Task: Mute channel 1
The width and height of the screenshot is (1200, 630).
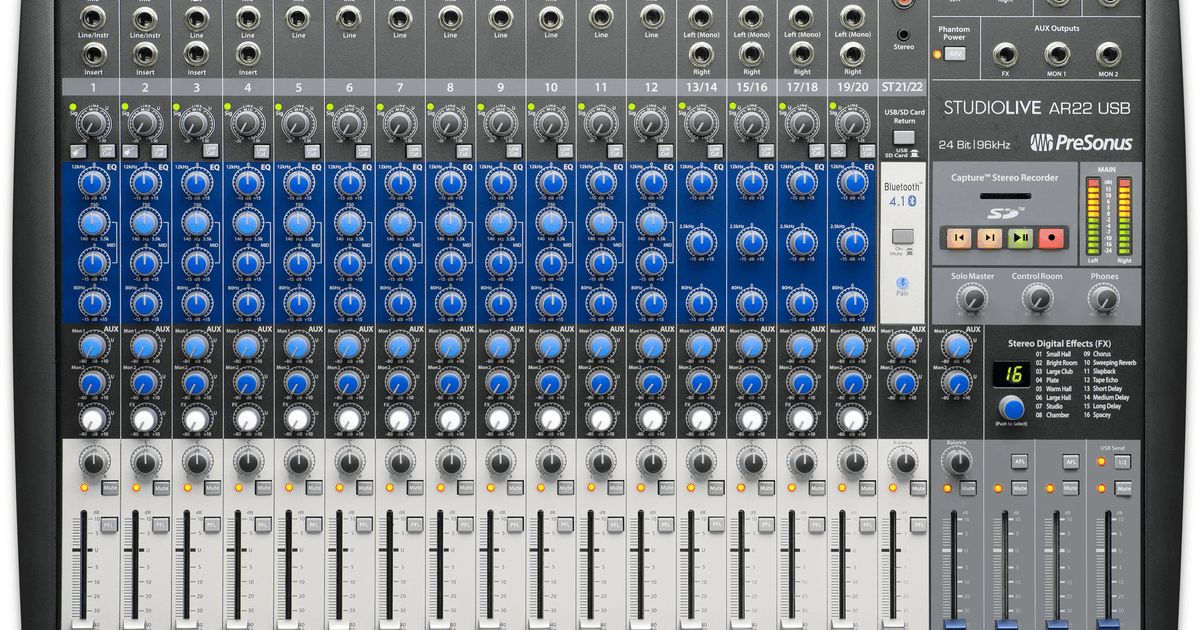Action: (x=110, y=488)
